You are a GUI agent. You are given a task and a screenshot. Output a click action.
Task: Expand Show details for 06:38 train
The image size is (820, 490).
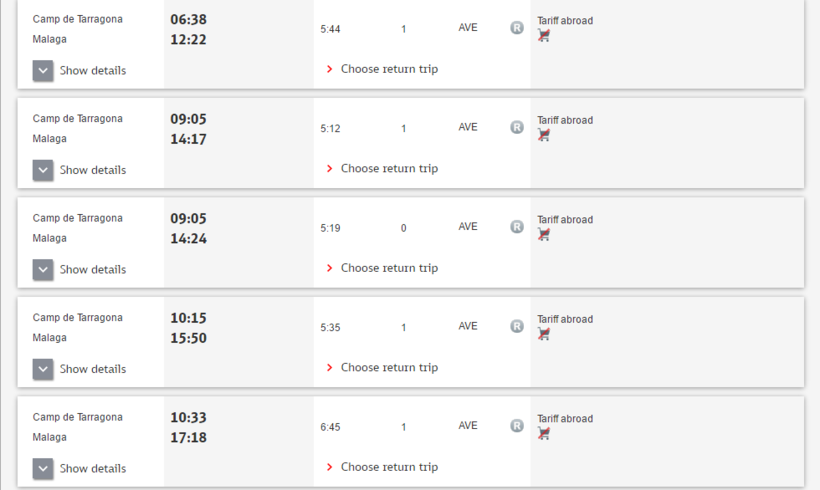point(43,71)
